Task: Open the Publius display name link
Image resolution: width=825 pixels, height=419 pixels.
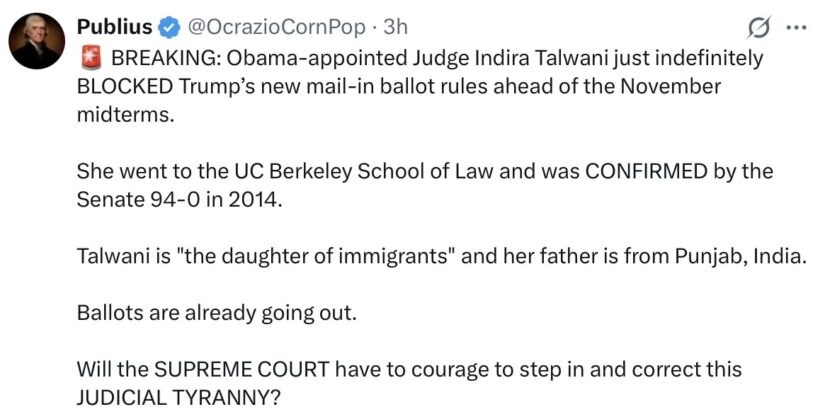Action: (114, 27)
